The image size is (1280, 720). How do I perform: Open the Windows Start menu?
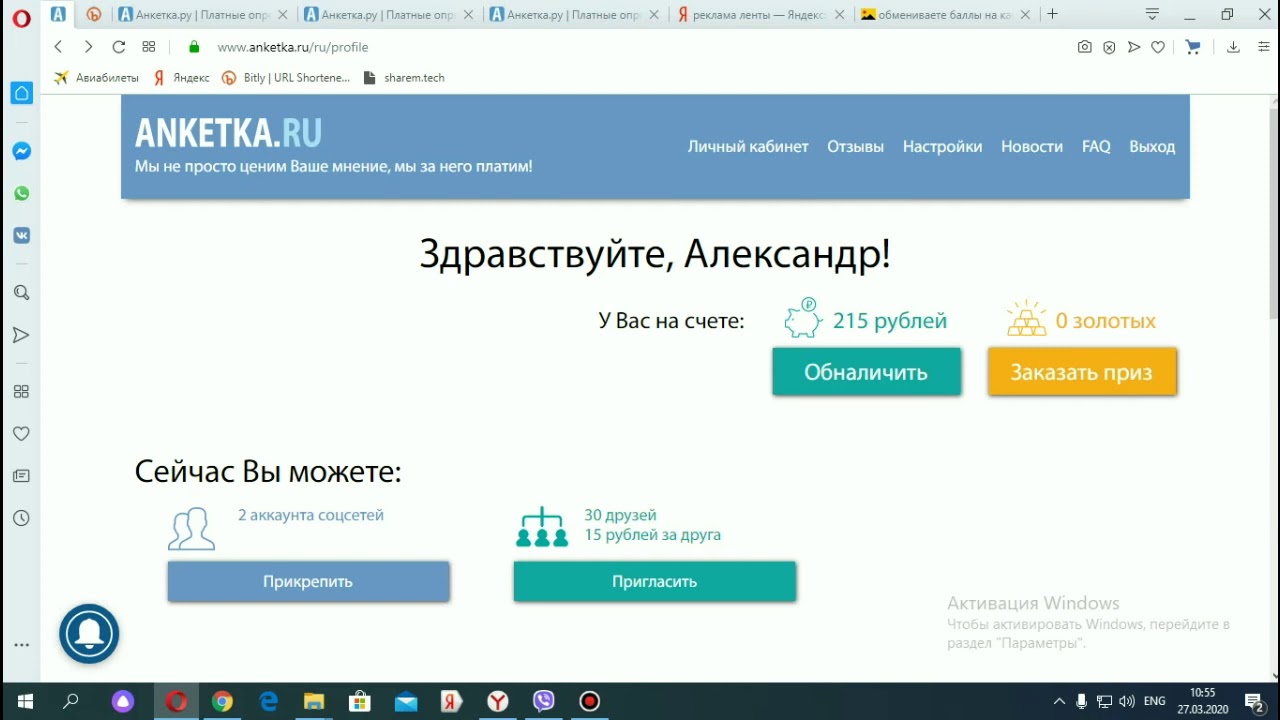click(24, 701)
